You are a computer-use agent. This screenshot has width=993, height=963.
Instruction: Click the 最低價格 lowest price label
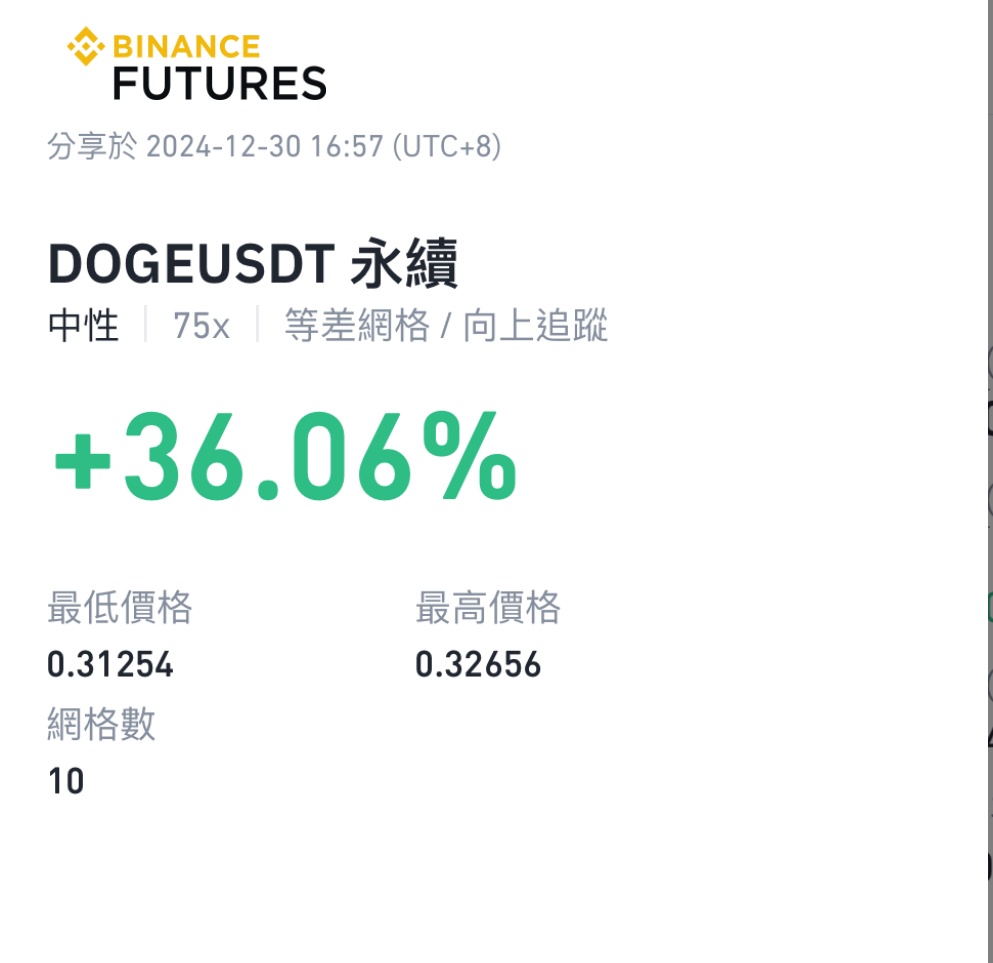(x=120, y=608)
